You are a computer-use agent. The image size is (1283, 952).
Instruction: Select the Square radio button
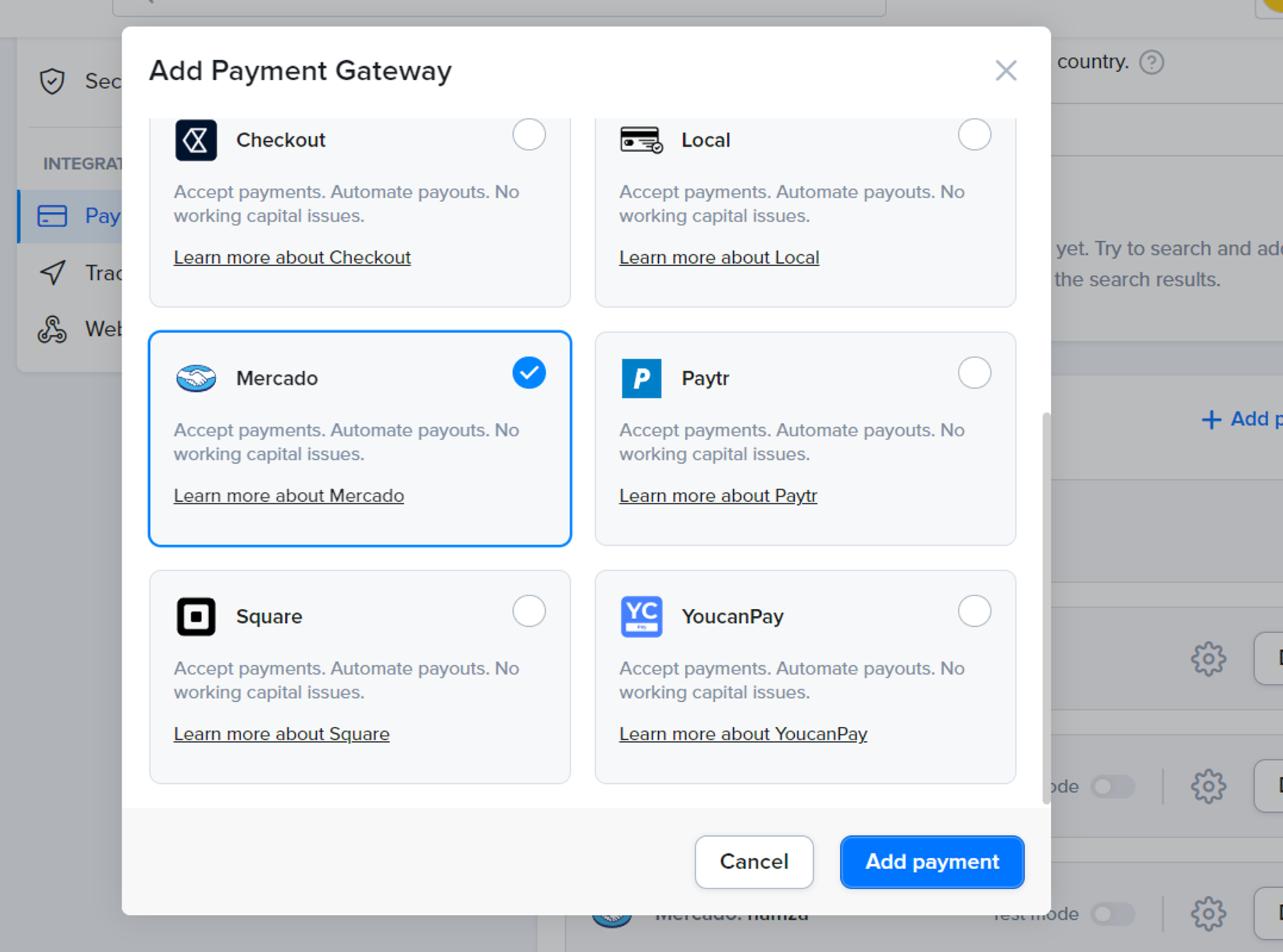(x=529, y=611)
